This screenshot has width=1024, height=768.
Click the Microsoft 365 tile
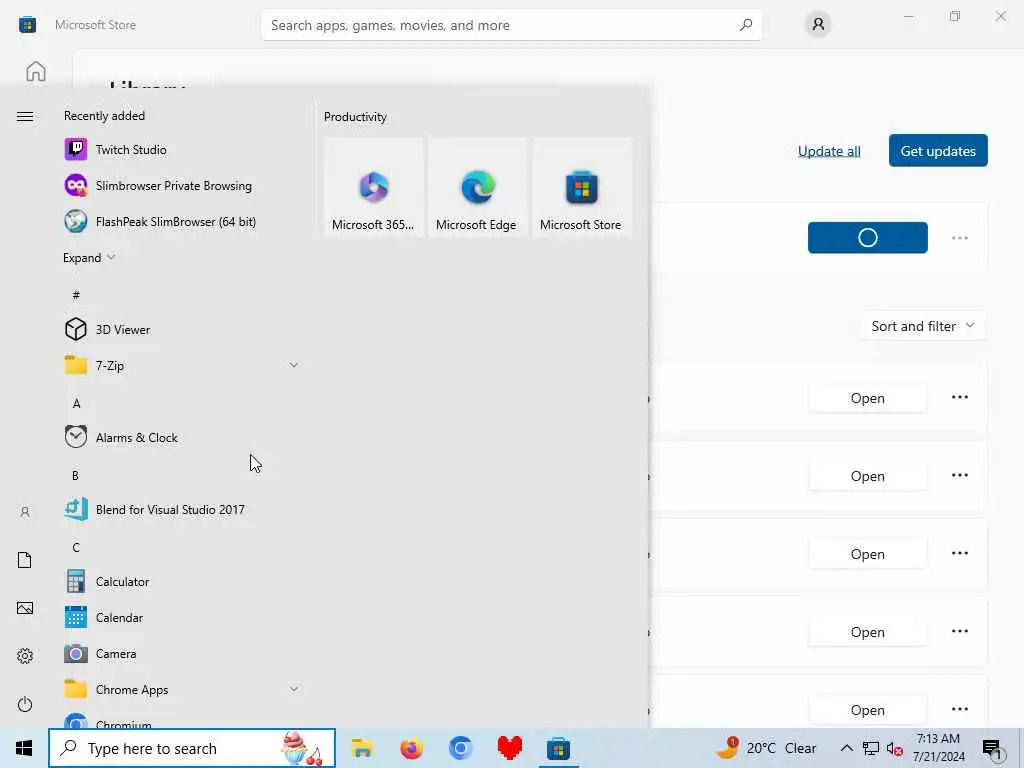[x=374, y=187]
